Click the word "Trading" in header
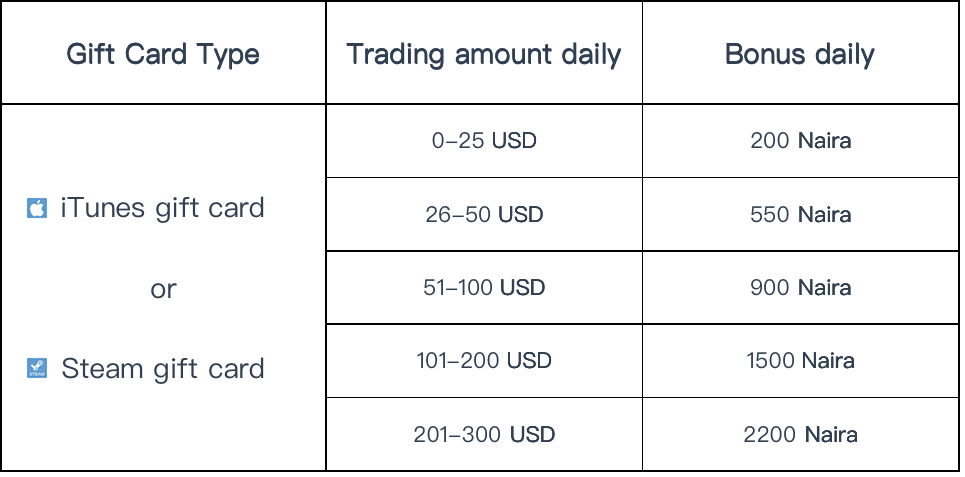The image size is (965, 477). pyautogui.click(x=395, y=54)
